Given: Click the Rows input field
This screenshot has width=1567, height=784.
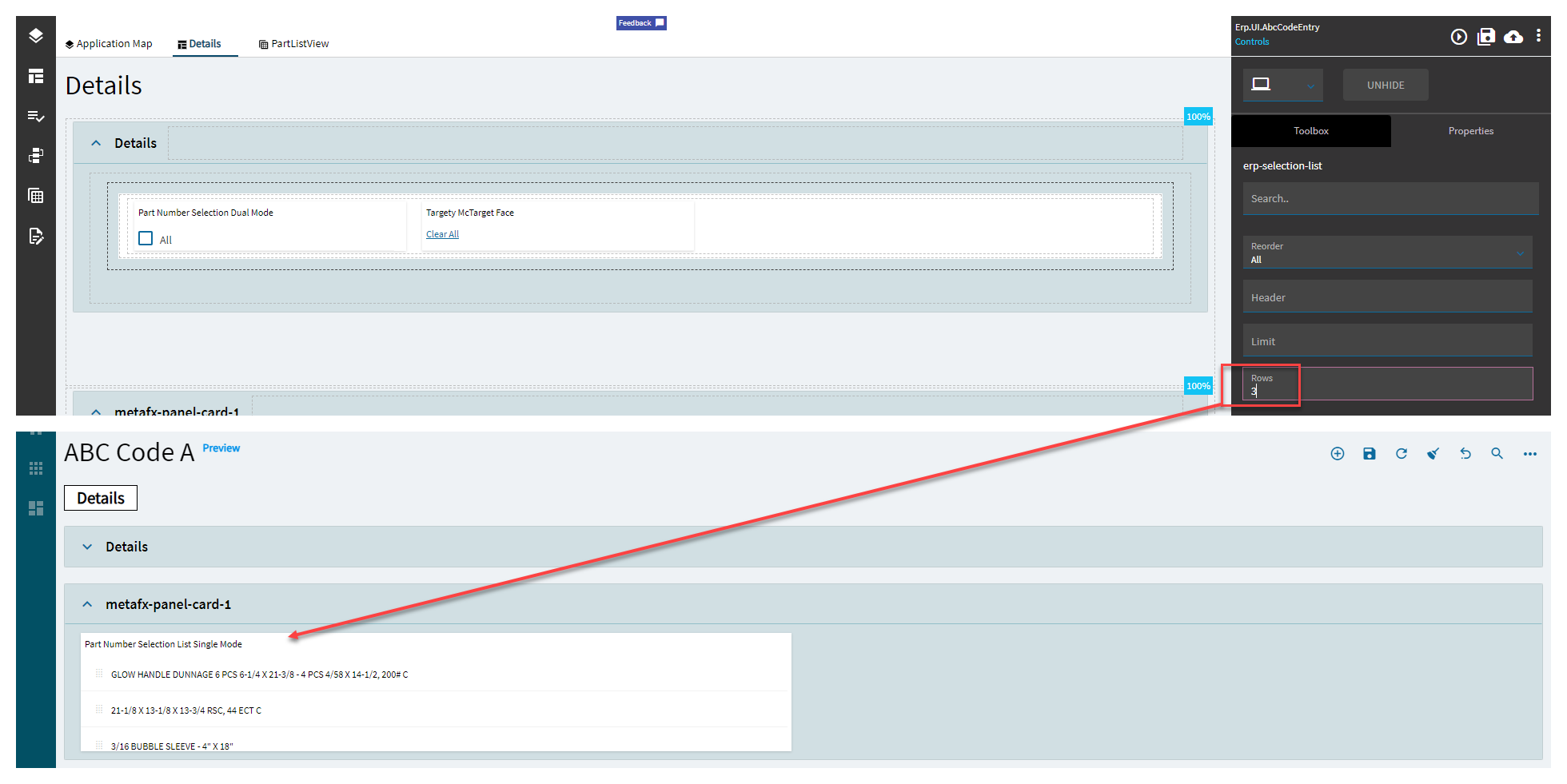Looking at the screenshot, I should 1387,384.
